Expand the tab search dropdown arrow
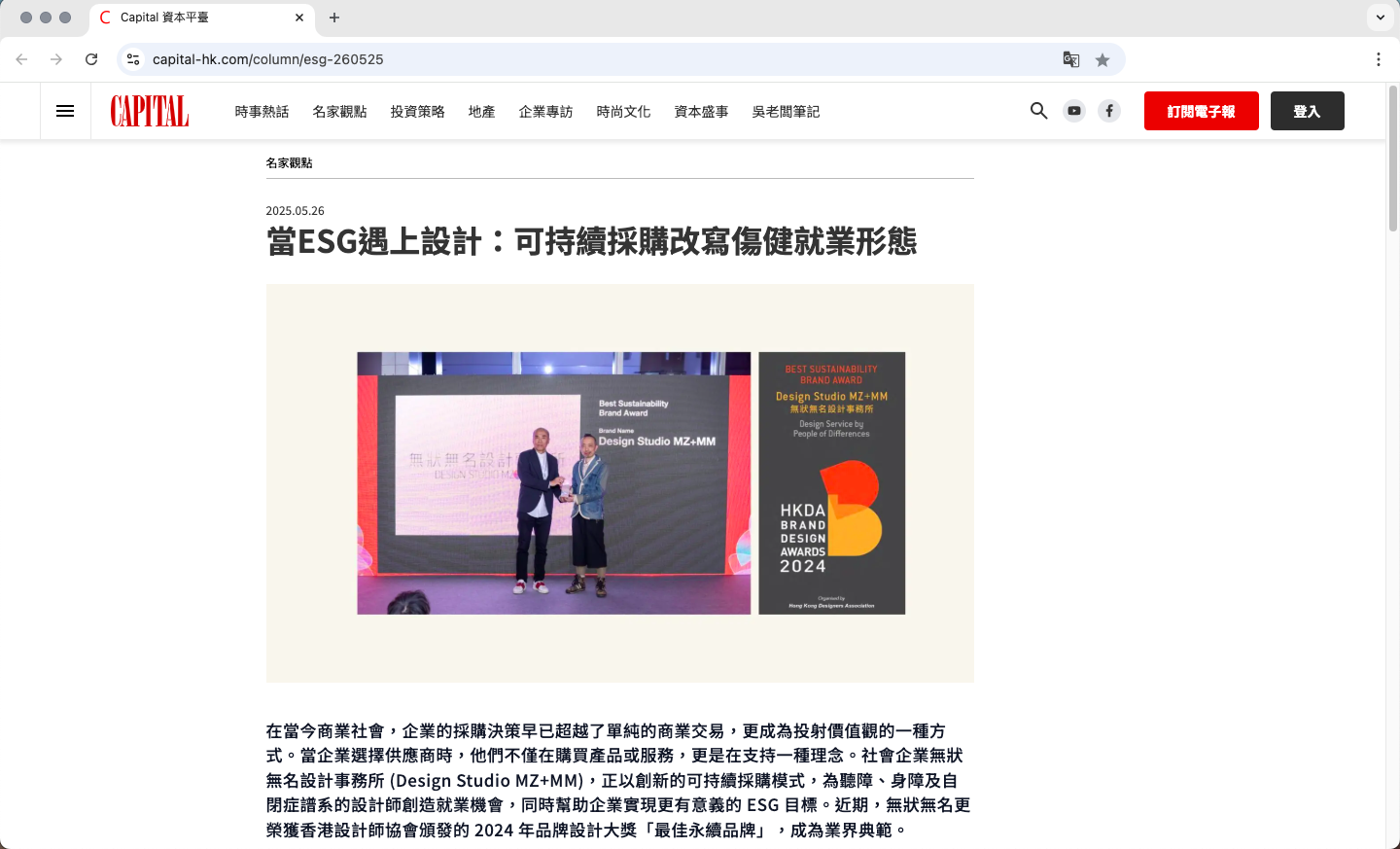Viewport: 1400px width, 849px height. point(1381,18)
